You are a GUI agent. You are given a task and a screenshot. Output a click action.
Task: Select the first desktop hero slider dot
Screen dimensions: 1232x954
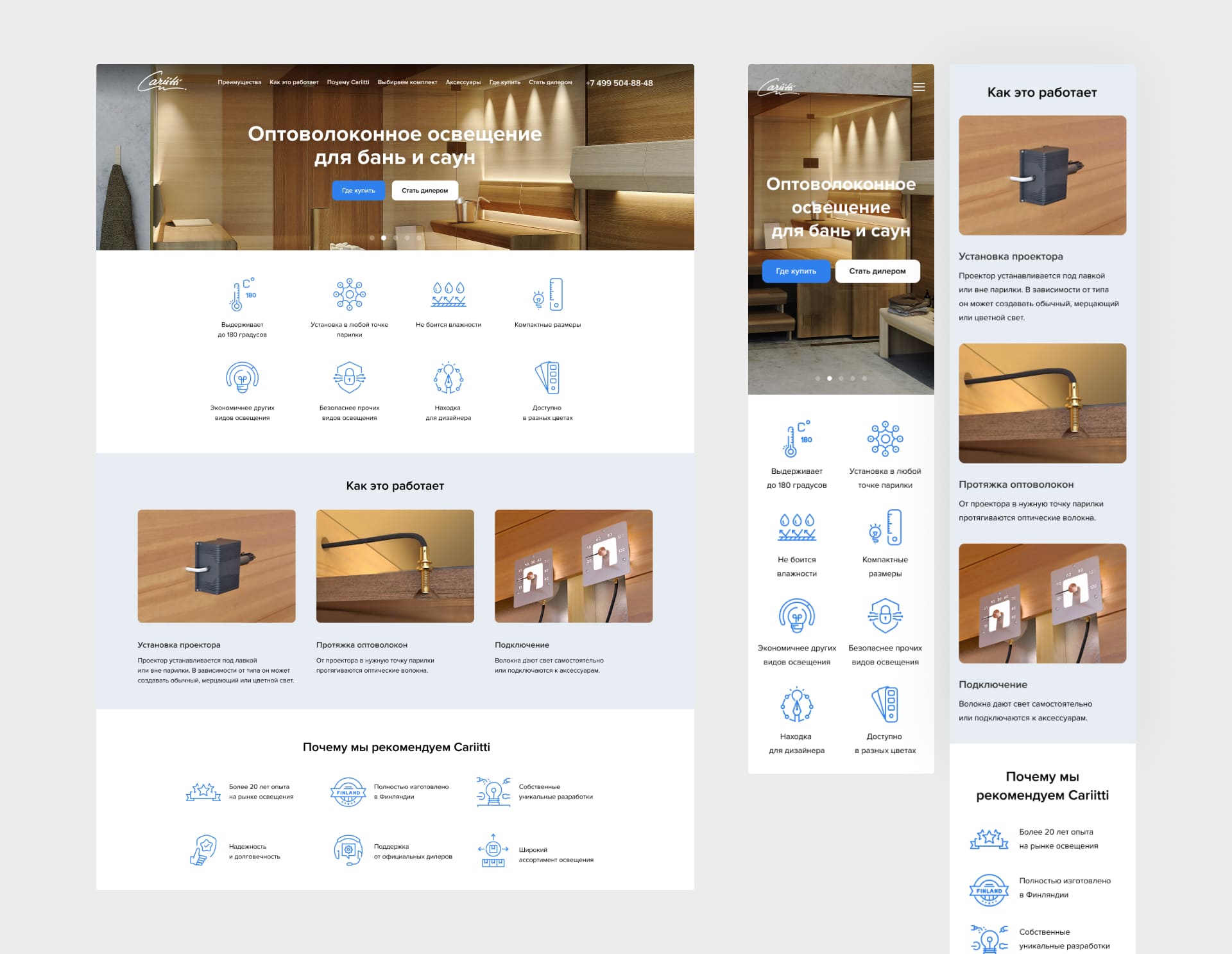372,238
